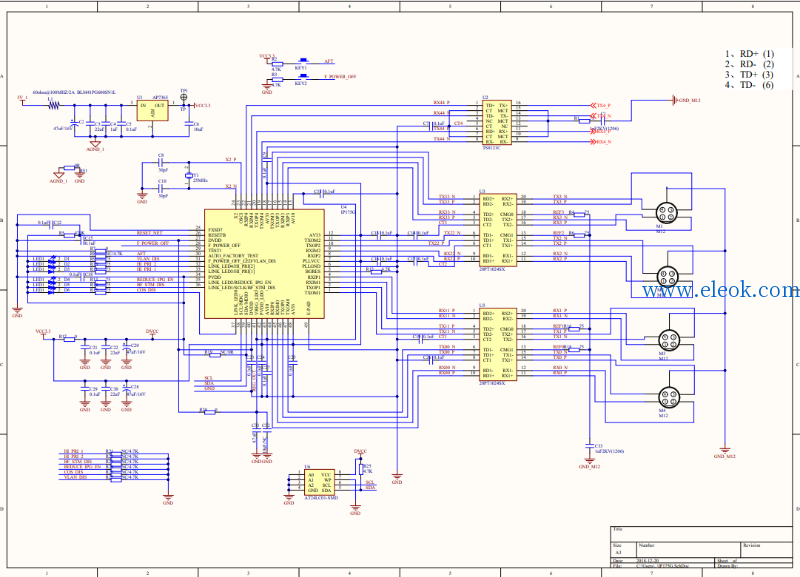Viewport: 800px width, 577px height.
Task: Select the AUTO_FACTORY_TEST pin name
Action: click(233, 256)
